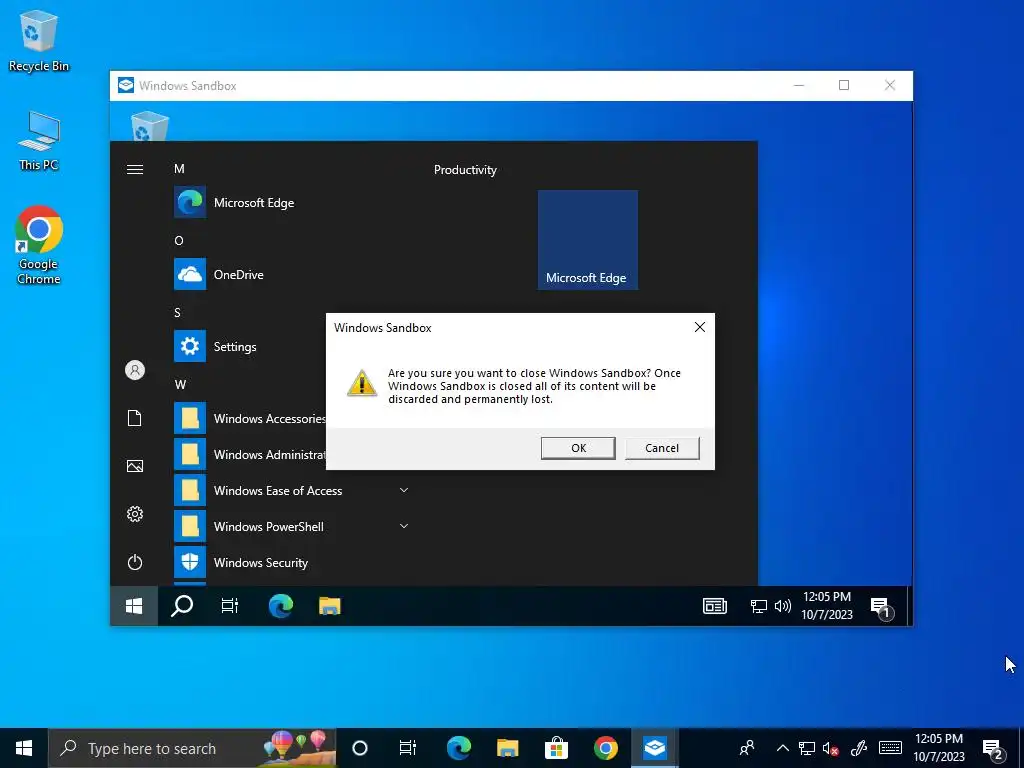Launch Edge from host taskbar
The width and height of the screenshot is (1024, 768).
pyautogui.click(x=458, y=748)
